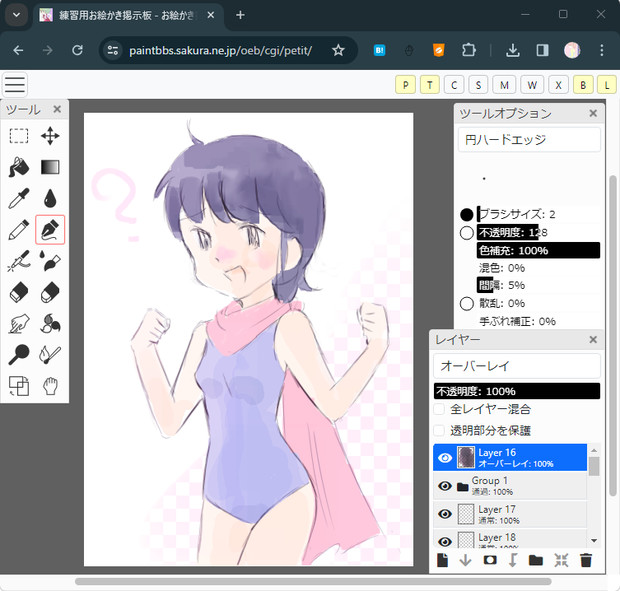Select the hand pan tool
Image resolution: width=620 pixels, height=591 pixels.
50,386
